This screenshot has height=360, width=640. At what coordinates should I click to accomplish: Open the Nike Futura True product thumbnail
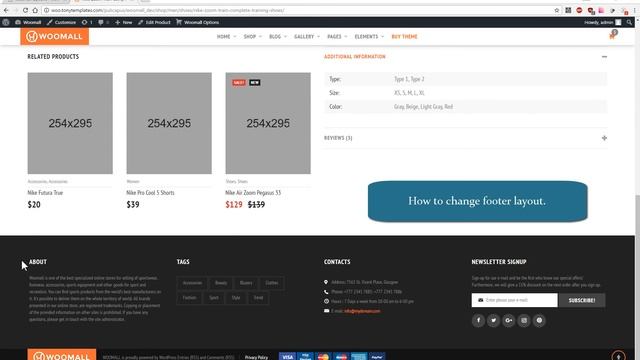70,123
